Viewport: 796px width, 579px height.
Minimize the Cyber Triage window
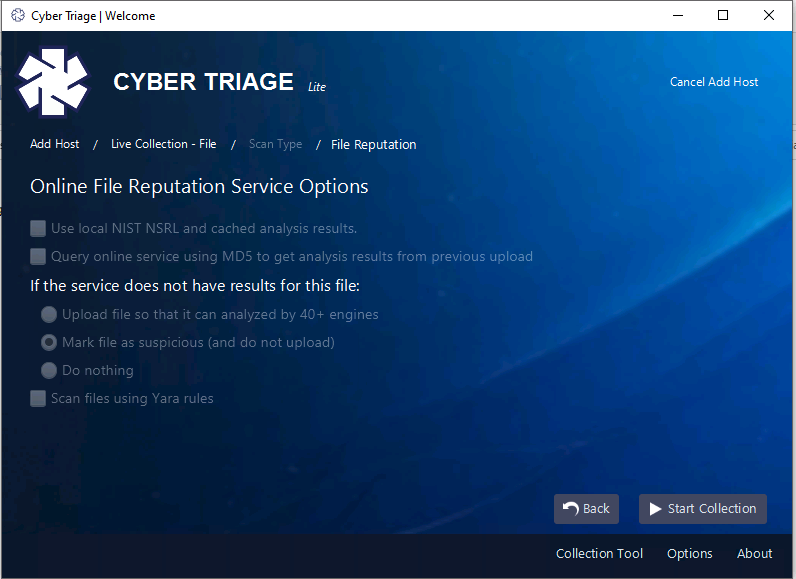coord(678,15)
